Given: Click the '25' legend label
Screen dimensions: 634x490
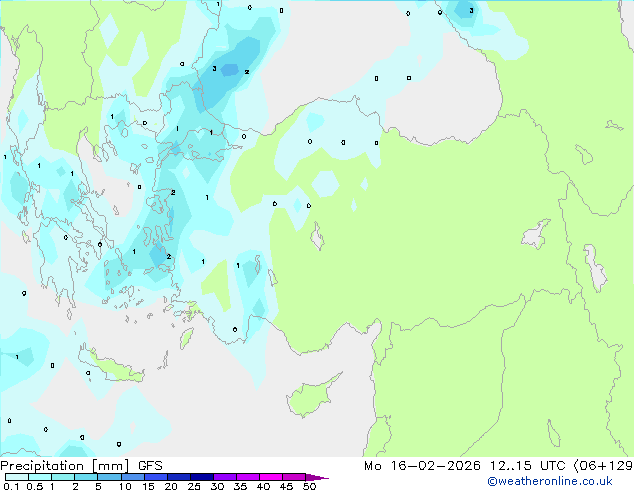Looking at the screenshot, I should click(194, 486).
